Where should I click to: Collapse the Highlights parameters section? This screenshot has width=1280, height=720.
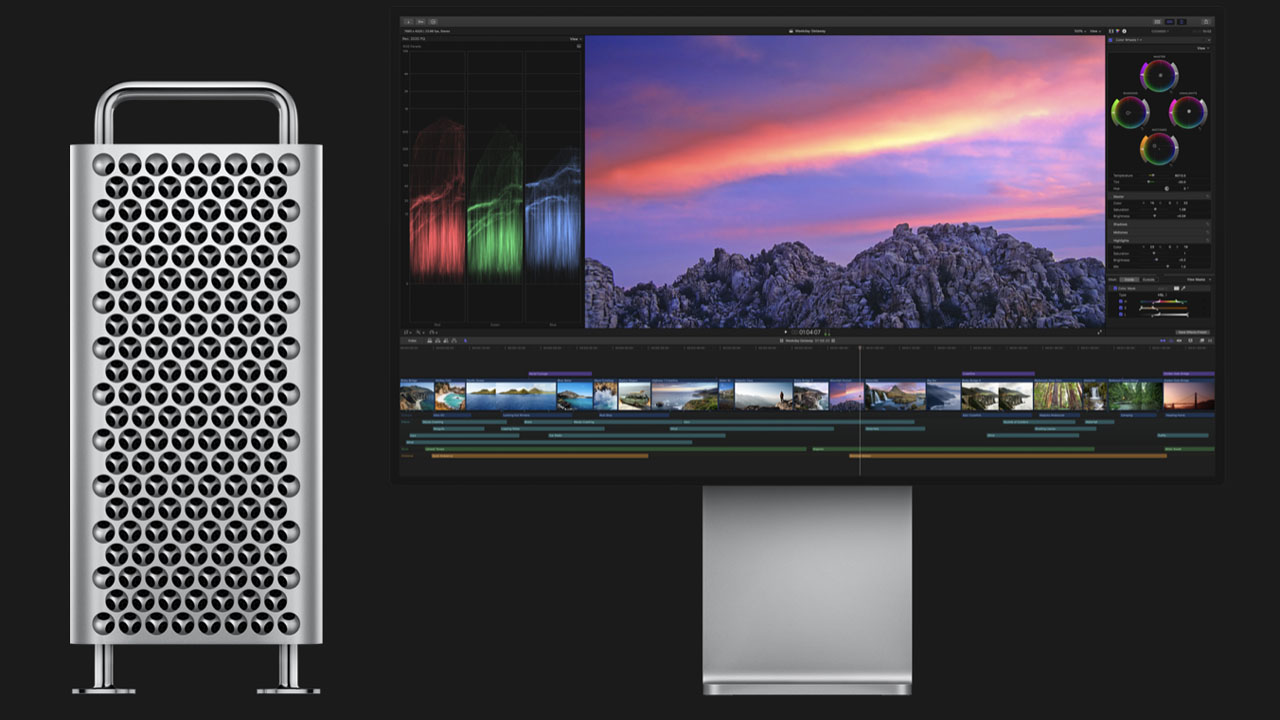coord(1160,240)
